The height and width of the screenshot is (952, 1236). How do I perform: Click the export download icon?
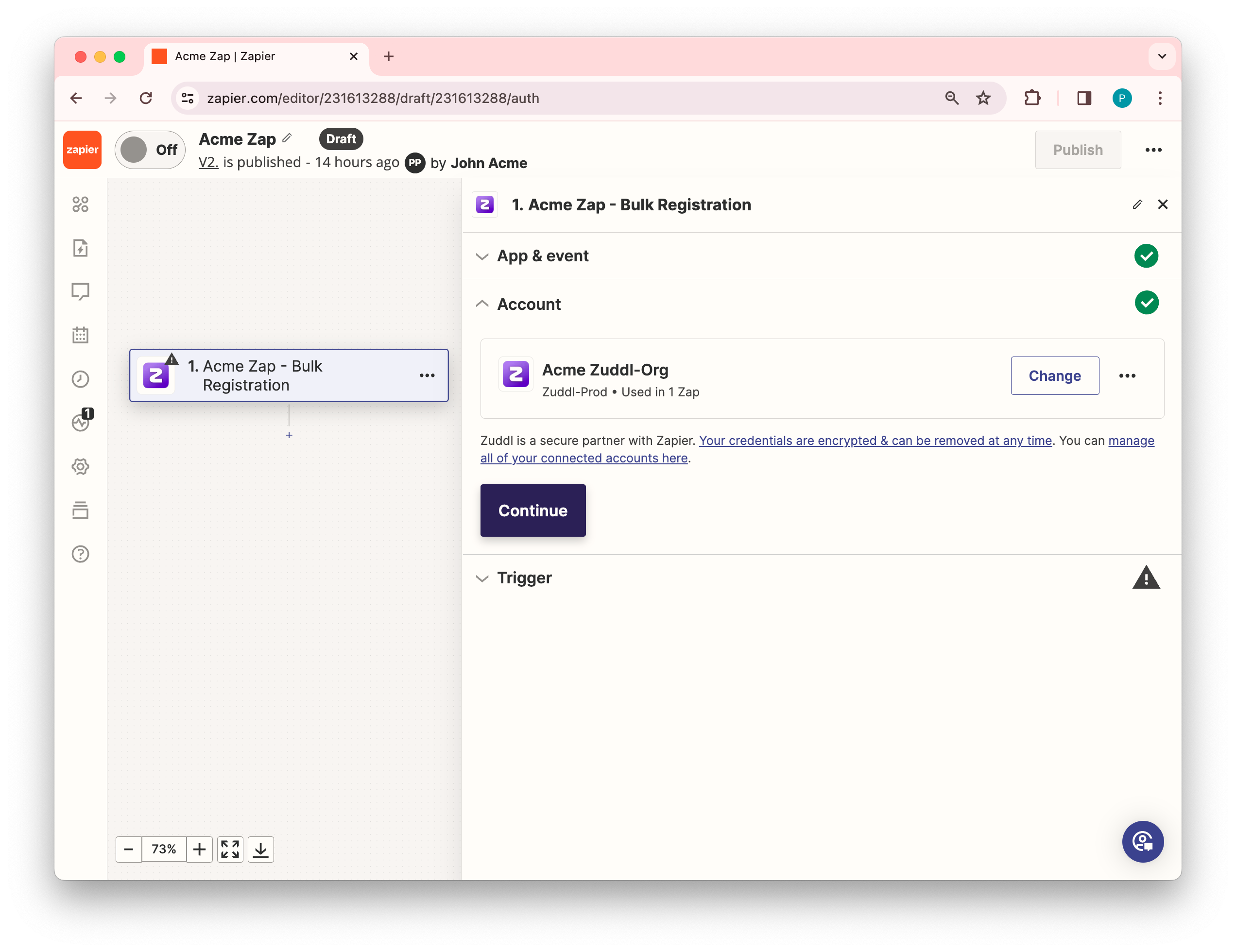click(x=260, y=849)
